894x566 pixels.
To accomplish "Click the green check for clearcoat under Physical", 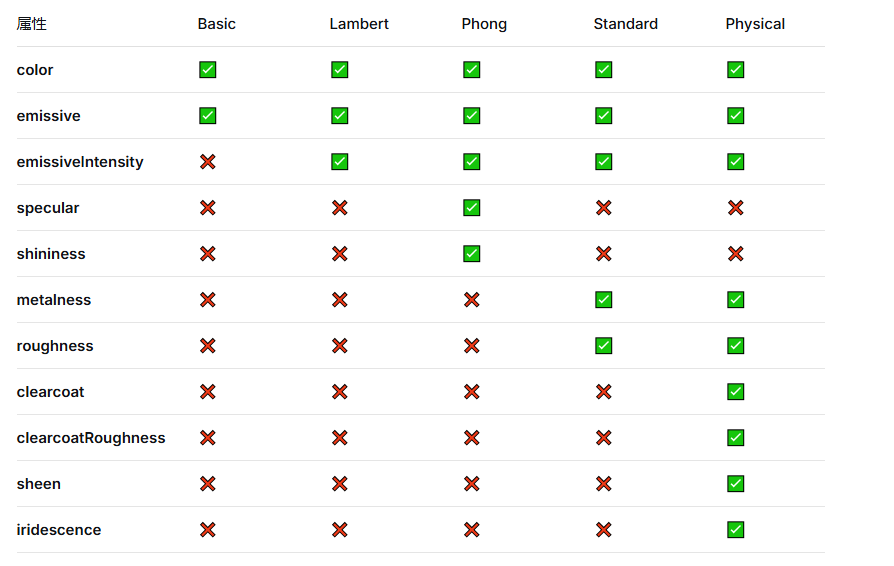I will point(736,392).
